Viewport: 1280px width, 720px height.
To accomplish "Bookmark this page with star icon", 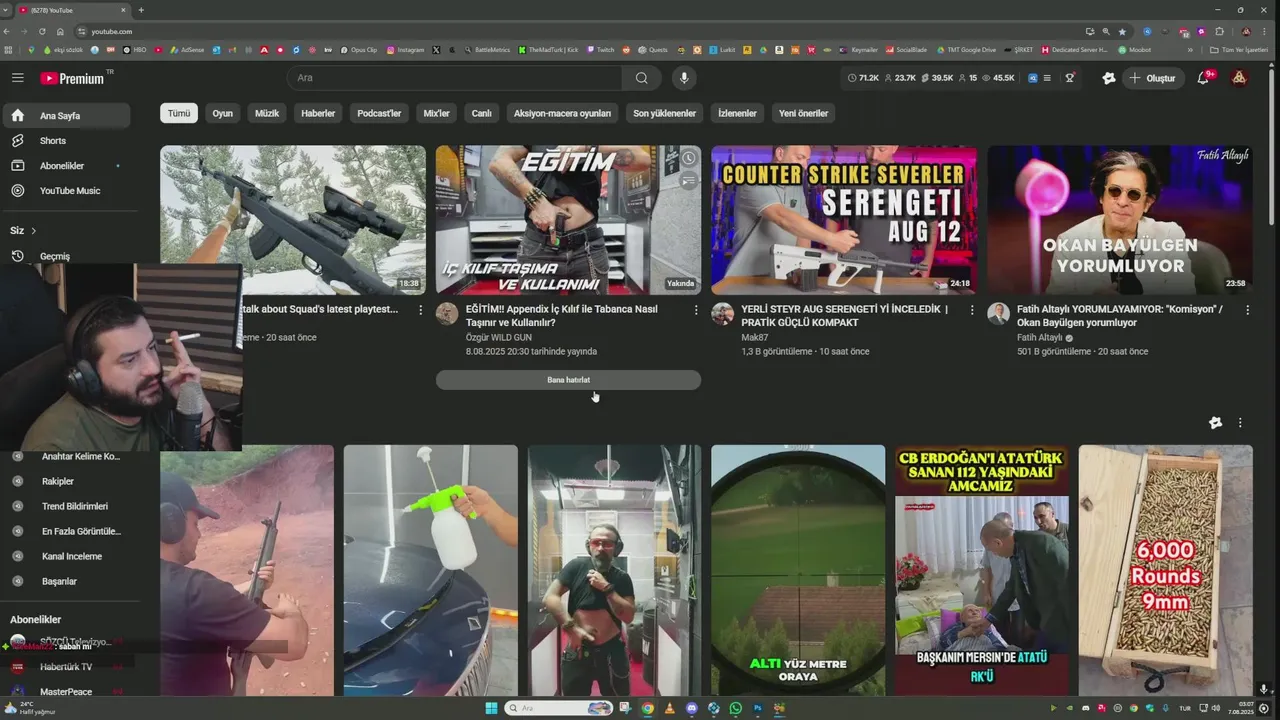I will click(1121, 31).
